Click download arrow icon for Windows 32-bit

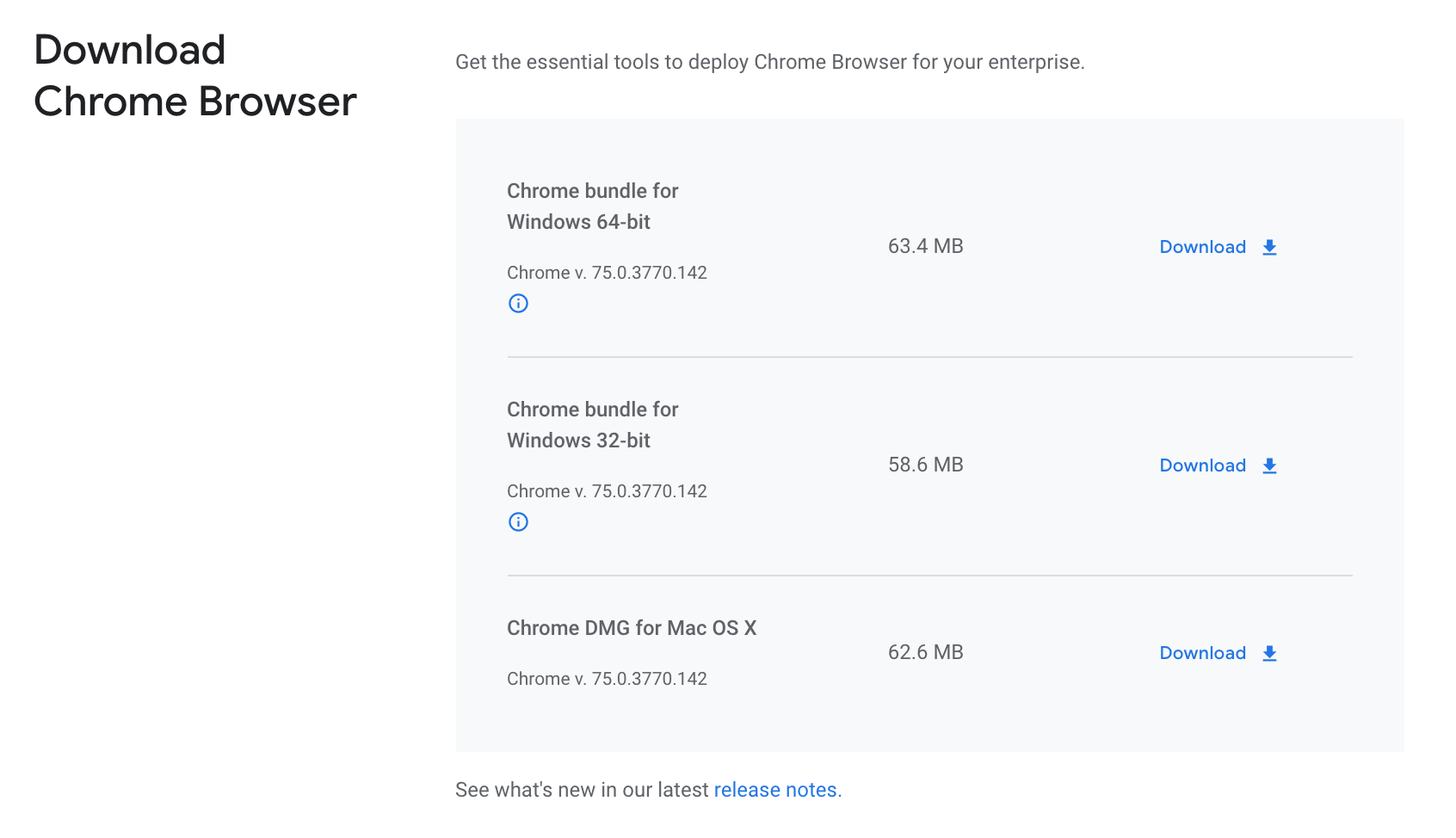(x=1269, y=465)
